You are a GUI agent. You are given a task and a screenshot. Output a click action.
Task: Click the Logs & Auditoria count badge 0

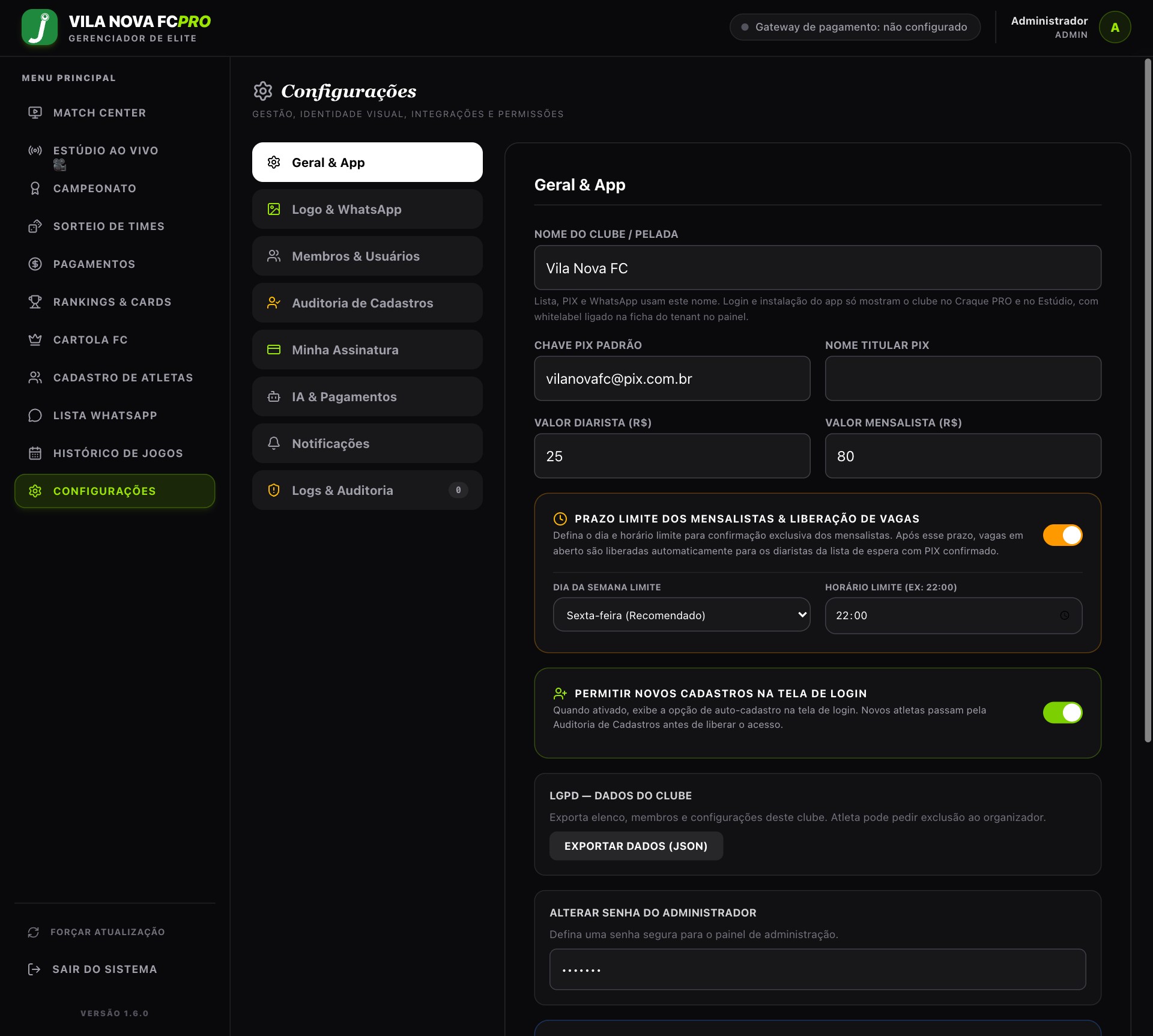tap(458, 490)
